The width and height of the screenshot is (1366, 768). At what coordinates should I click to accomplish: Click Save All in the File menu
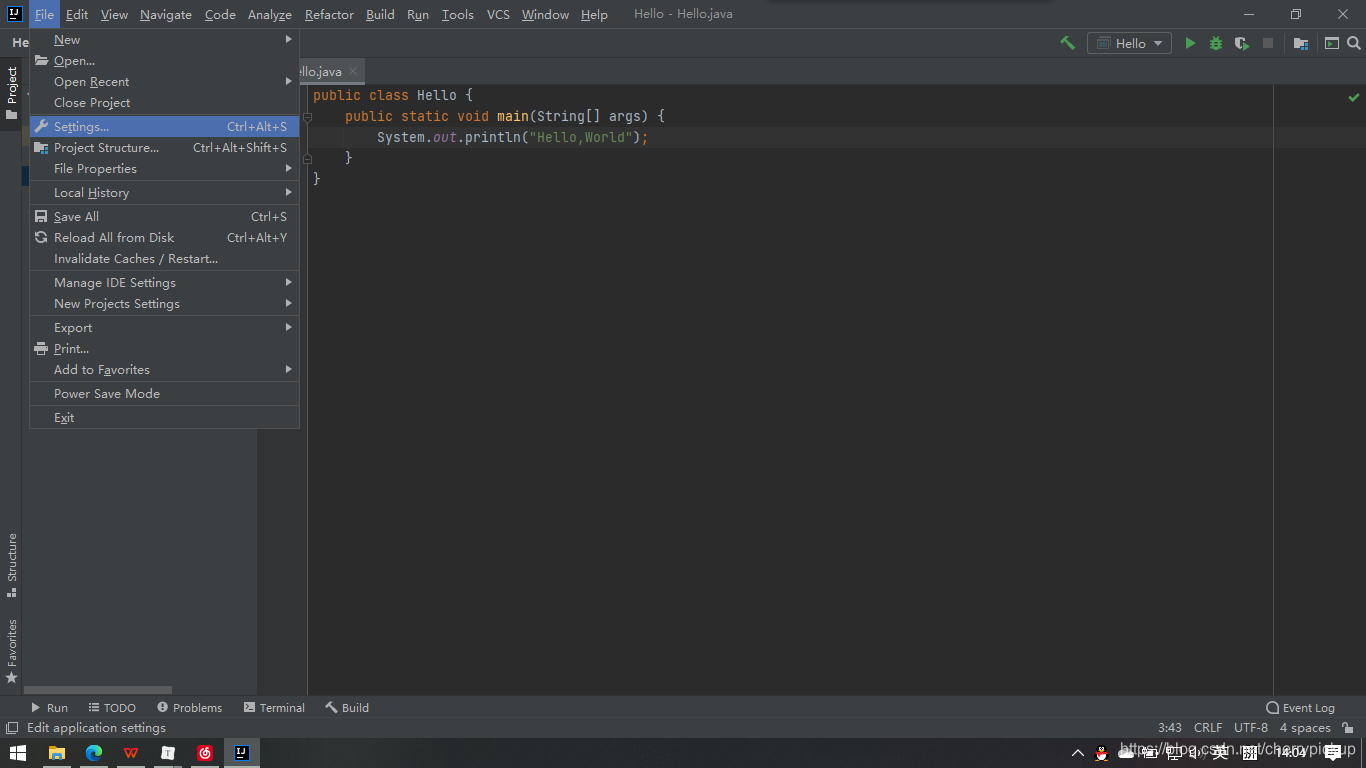pos(164,217)
